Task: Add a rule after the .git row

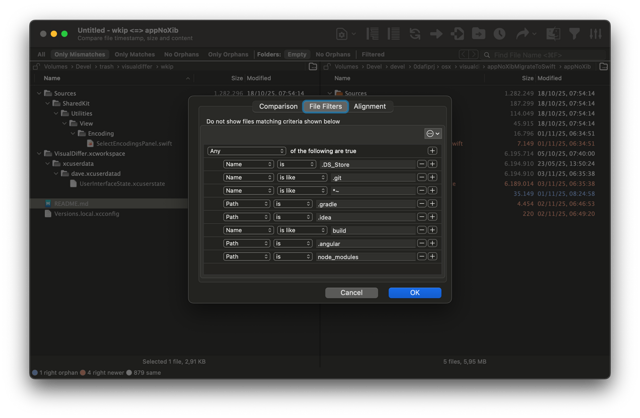Action: [x=432, y=177]
